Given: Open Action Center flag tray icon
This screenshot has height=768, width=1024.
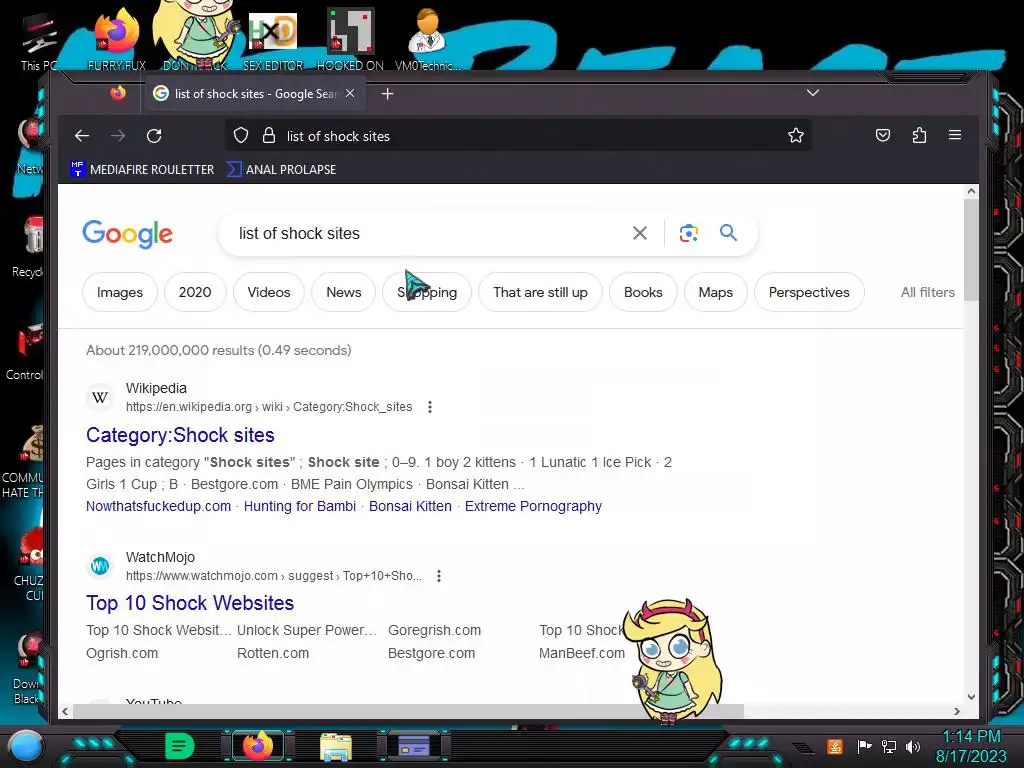Looking at the screenshot, I should click(x=864, y=746).
